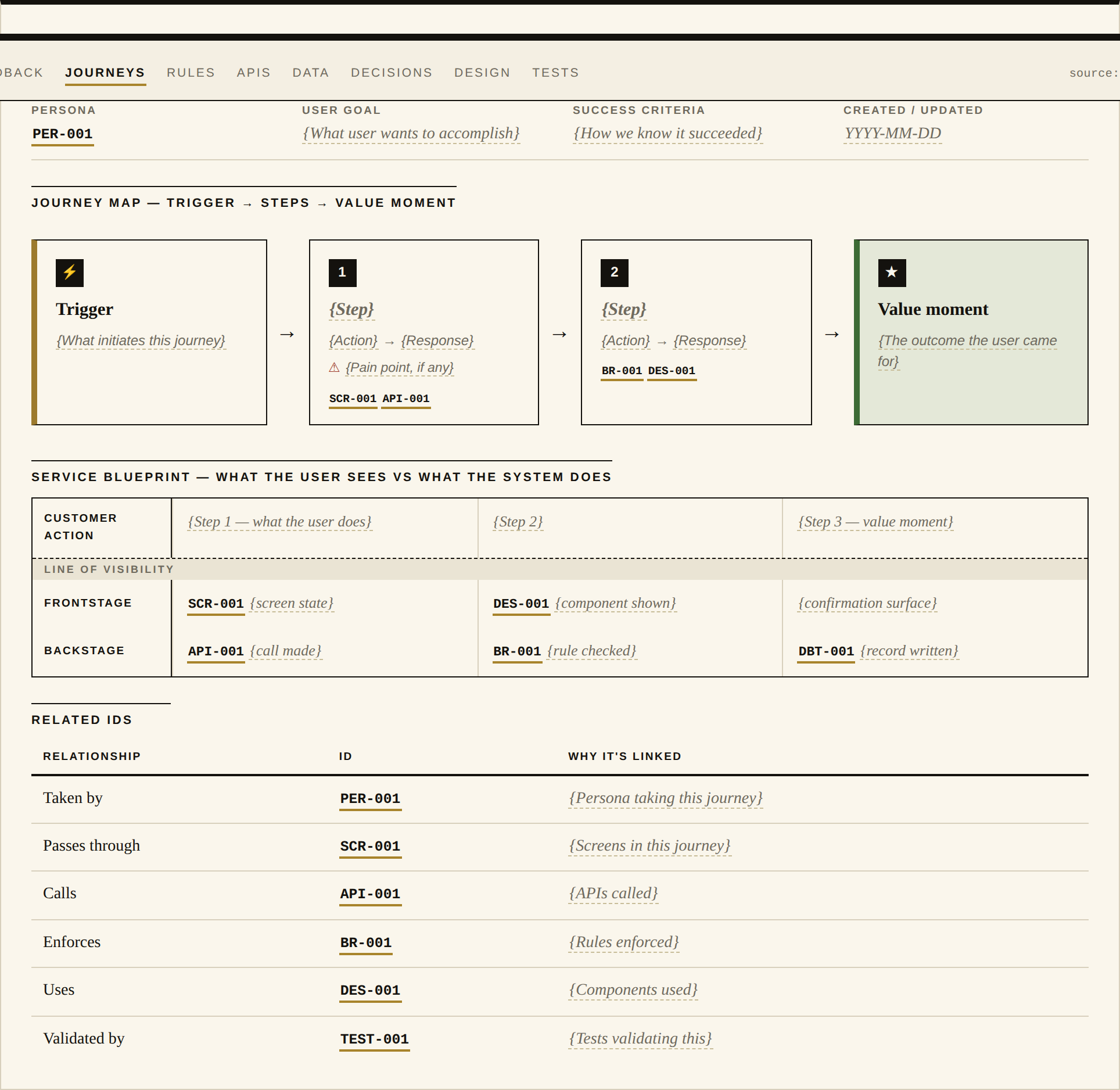Image resolution: width=1120 pixels, height=1090 pixels.
Task: Click '{screen state}' placeholder text
Action: (292, 604)
